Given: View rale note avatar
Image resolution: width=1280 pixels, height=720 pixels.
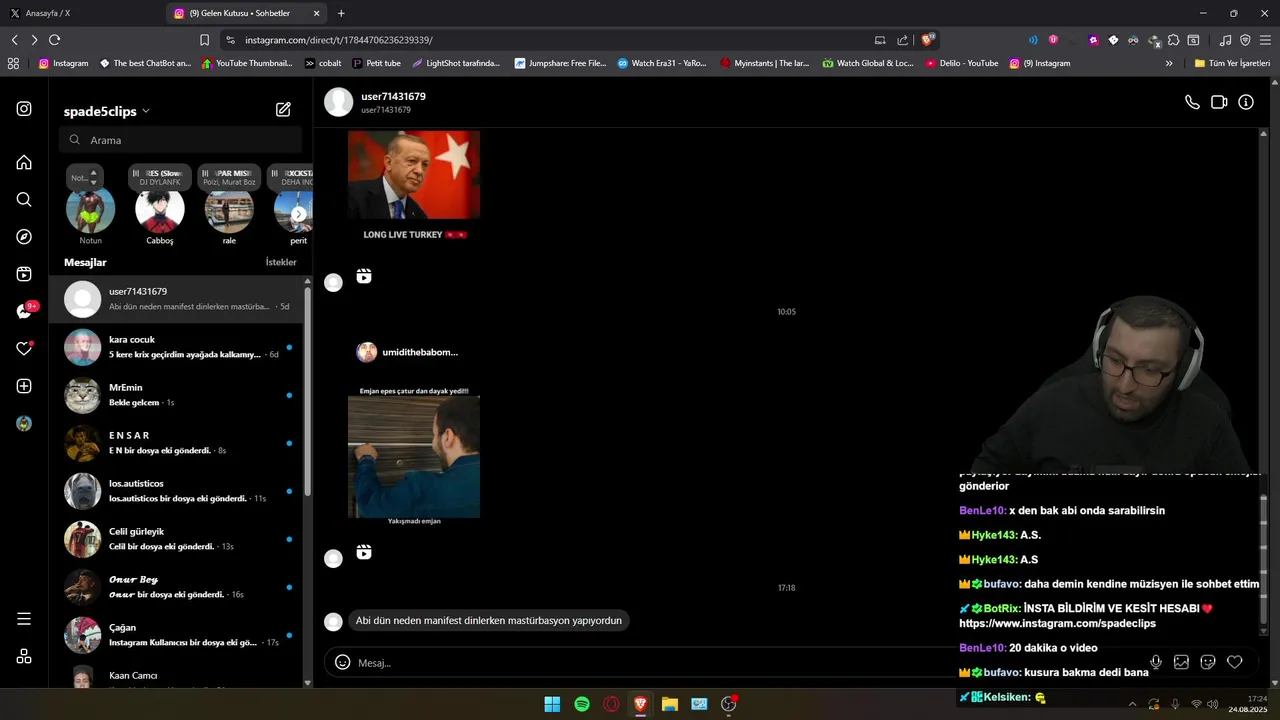Looking at the screenshot, I should click(x=229, y=210).
